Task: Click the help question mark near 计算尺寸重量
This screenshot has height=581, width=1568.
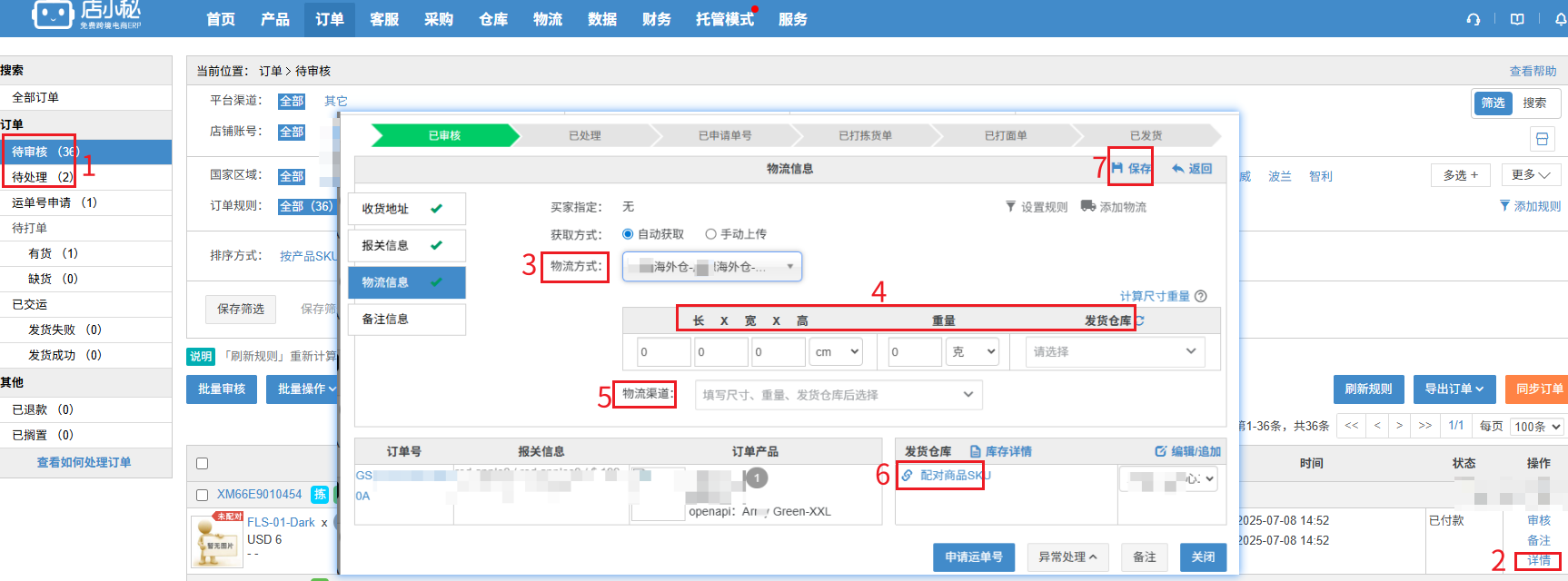Action: (1200, 296)
